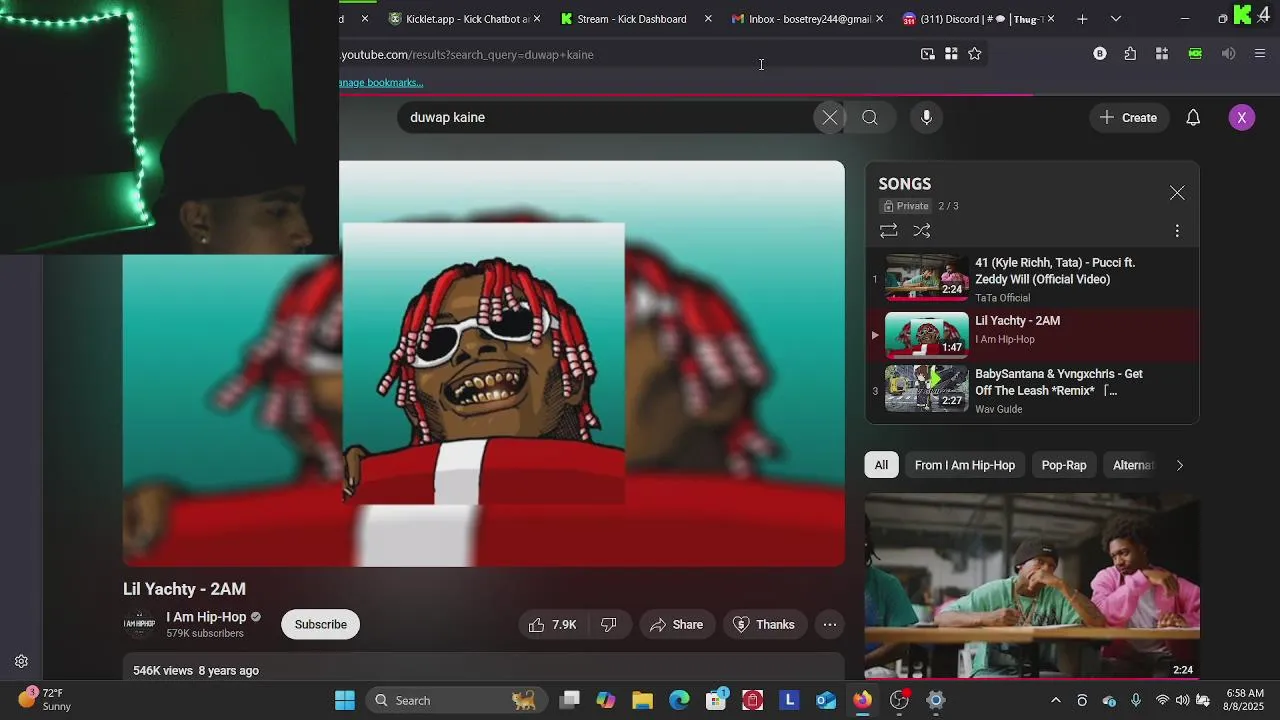Bookmark this page with star icon
The height and width of the screenshot is (720, 1280).
tap(975, 54)
